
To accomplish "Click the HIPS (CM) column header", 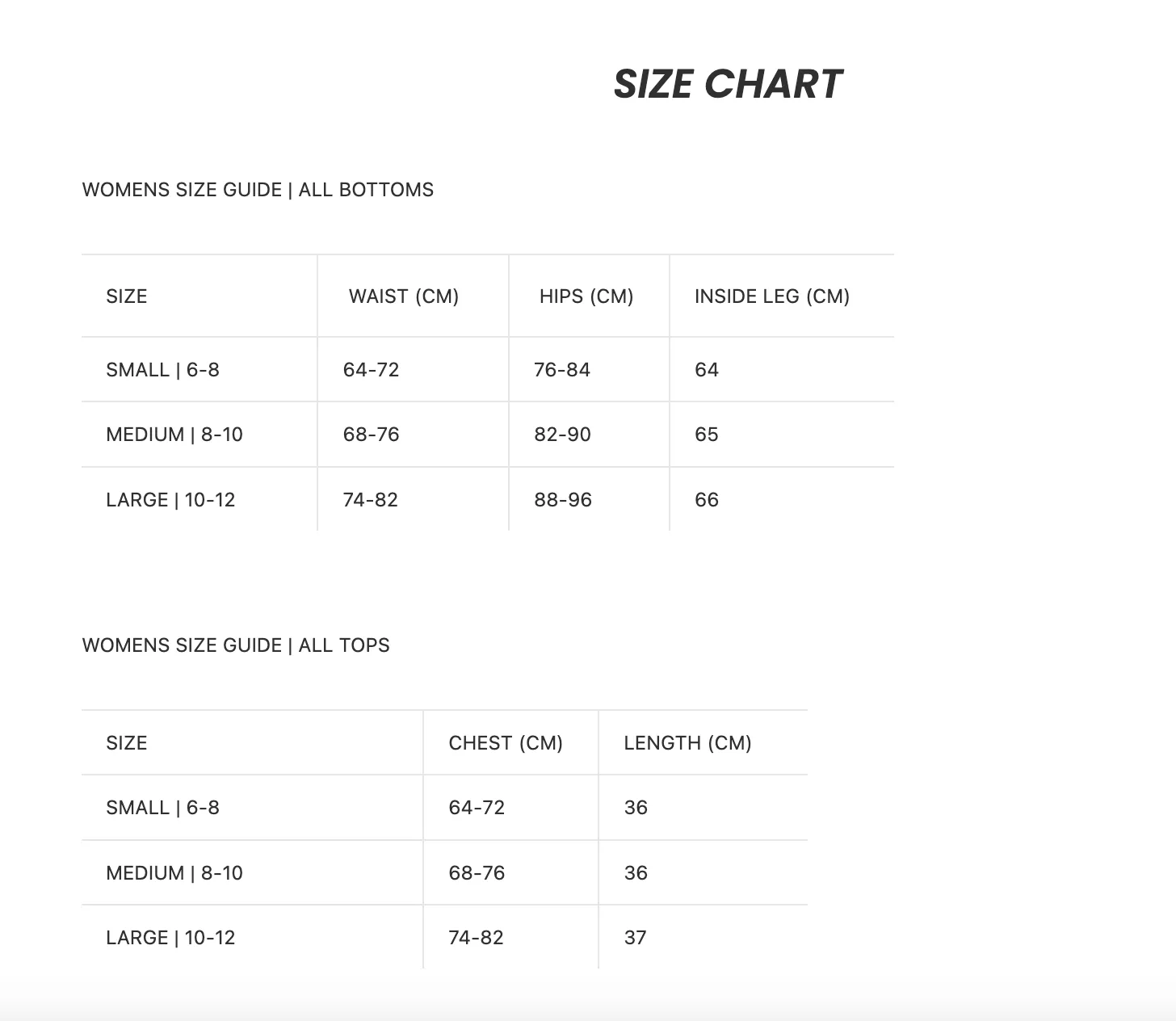I will pos(586,296).
